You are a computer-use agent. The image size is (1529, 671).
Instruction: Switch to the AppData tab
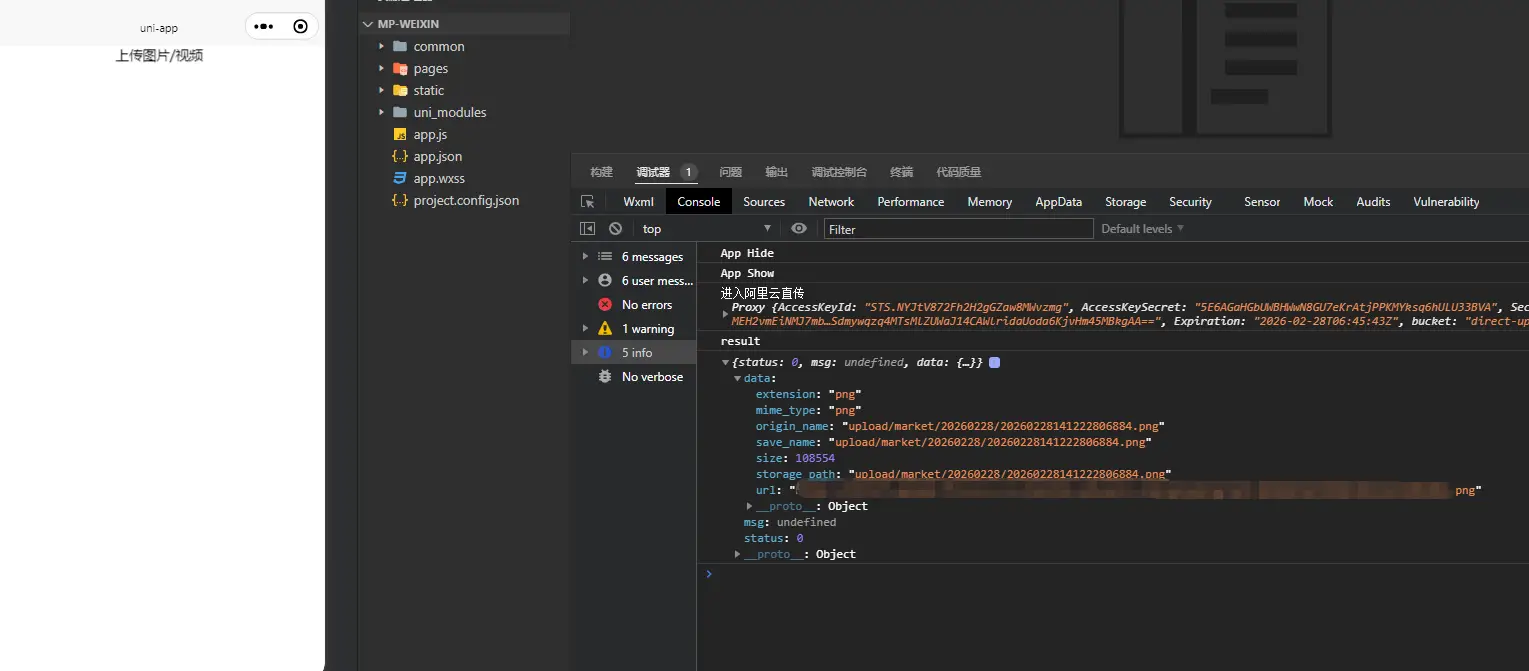[x=1058, y=202]
